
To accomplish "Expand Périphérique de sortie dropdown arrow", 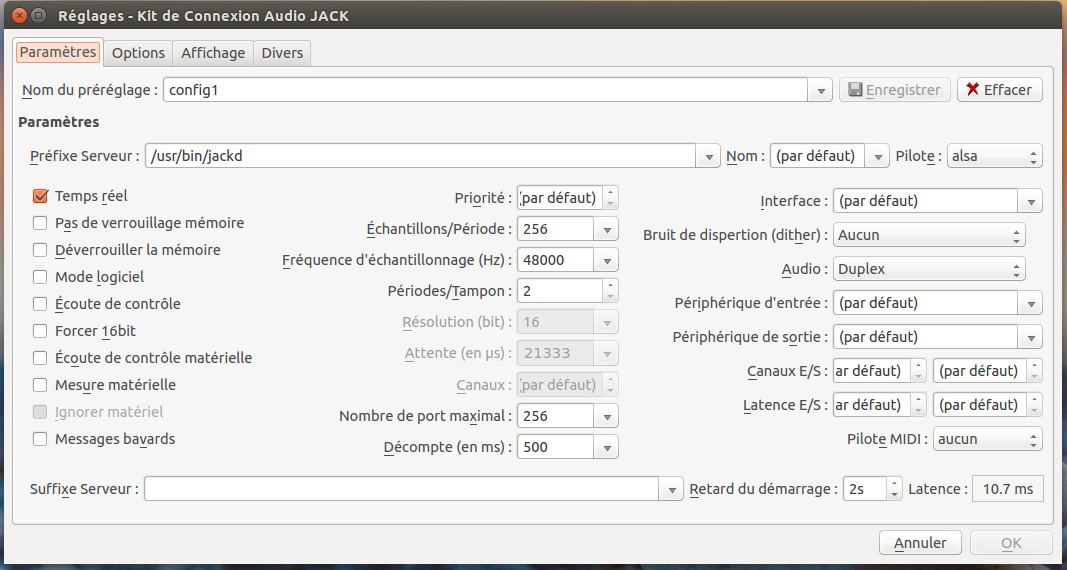I will (x=1030, y=337).
